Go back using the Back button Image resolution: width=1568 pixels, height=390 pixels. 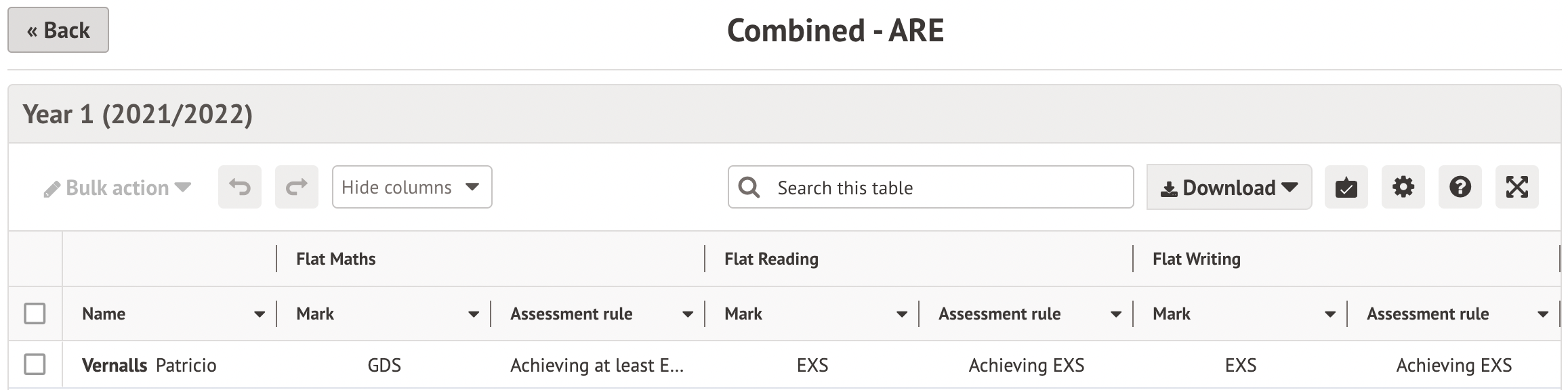pyautogui.click(x=58, y=30)
